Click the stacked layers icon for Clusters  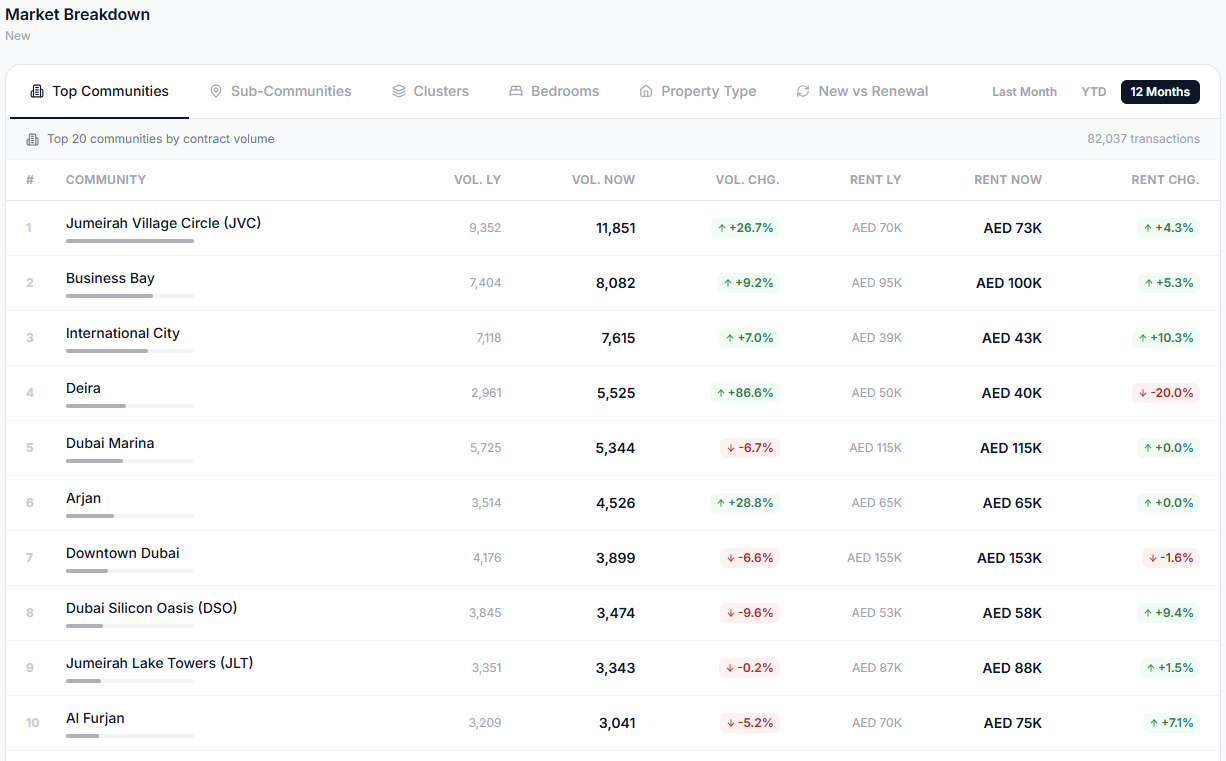[399, 91]
